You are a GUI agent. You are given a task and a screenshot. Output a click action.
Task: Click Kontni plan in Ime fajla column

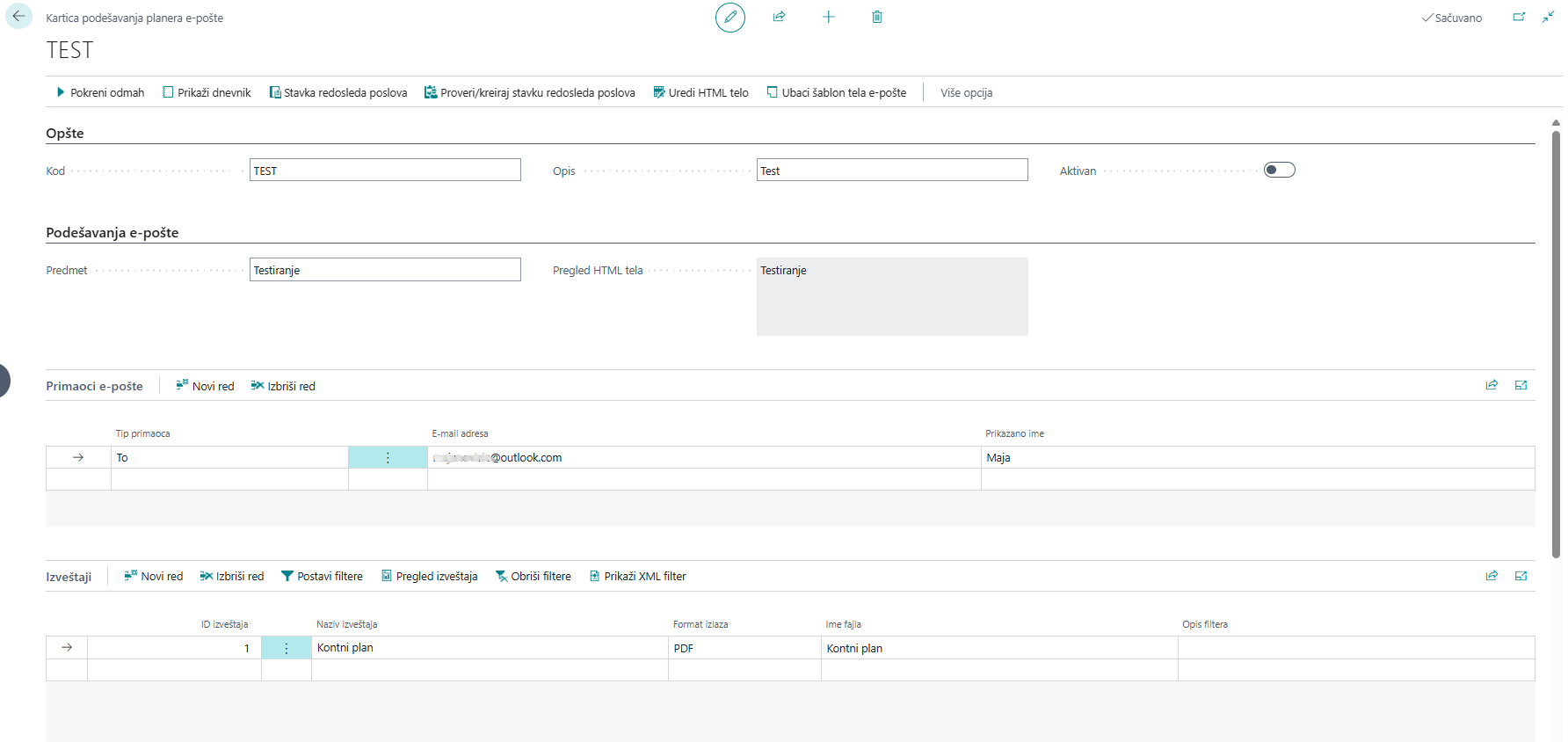pos(999,648)
